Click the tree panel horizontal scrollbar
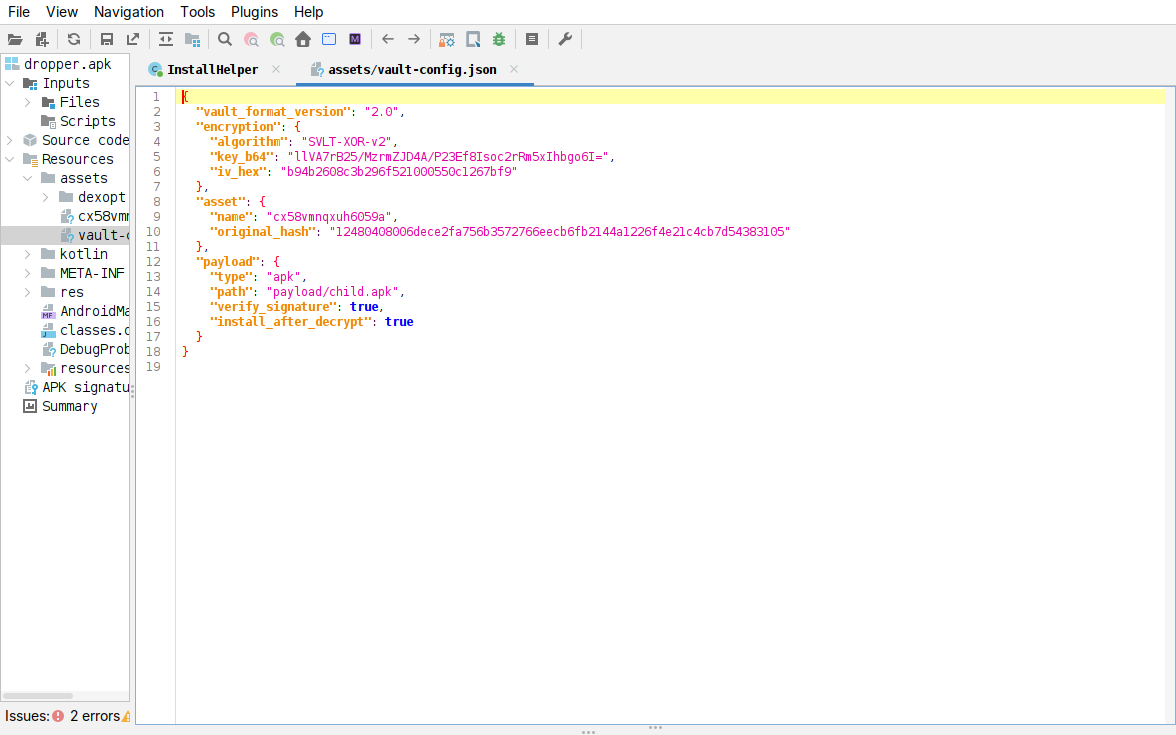Viewport: 1176px width, 735px height. tap(38, 696)
